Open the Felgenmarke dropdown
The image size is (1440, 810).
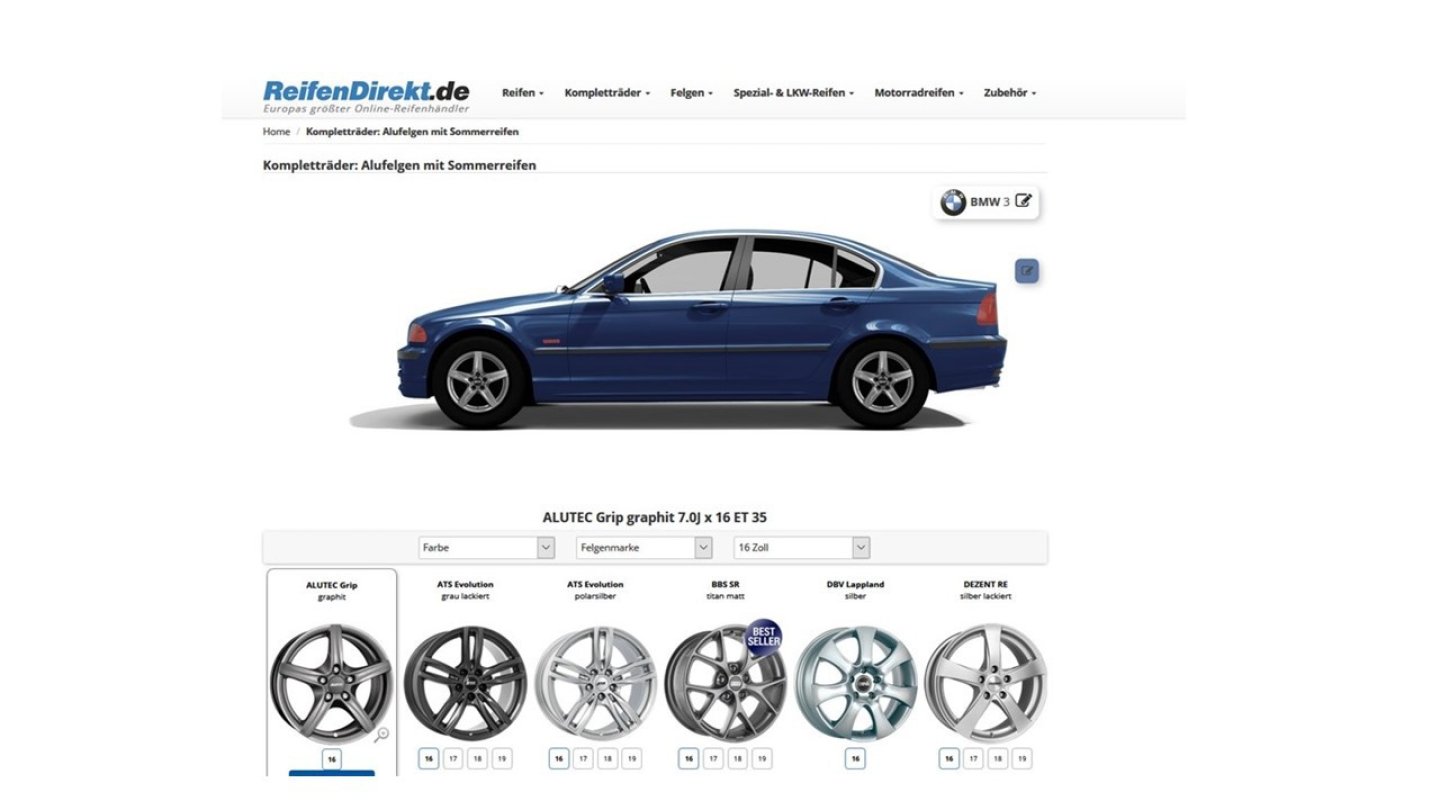click(x=643, y=547)
